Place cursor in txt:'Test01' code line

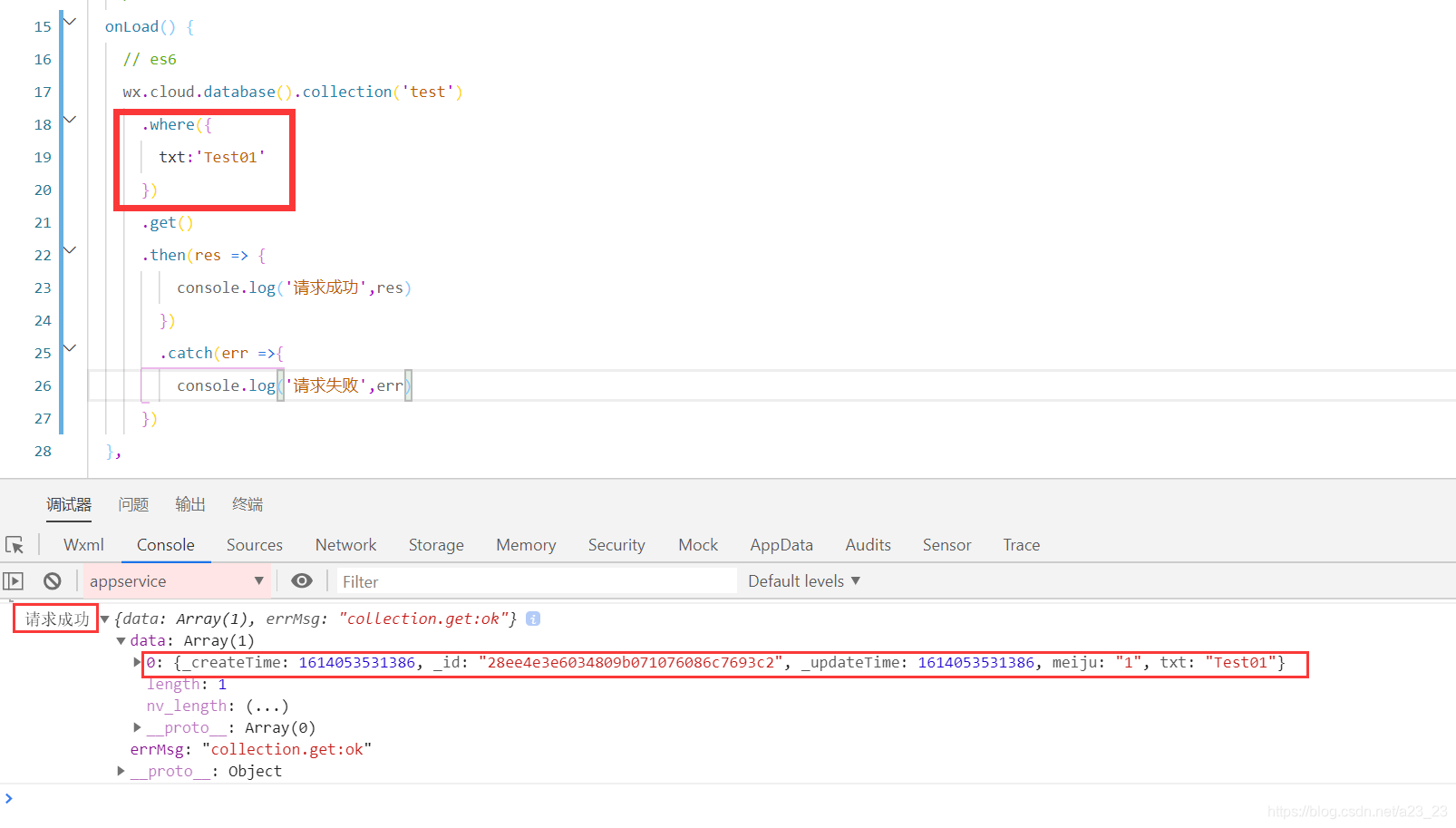[212, 157]
